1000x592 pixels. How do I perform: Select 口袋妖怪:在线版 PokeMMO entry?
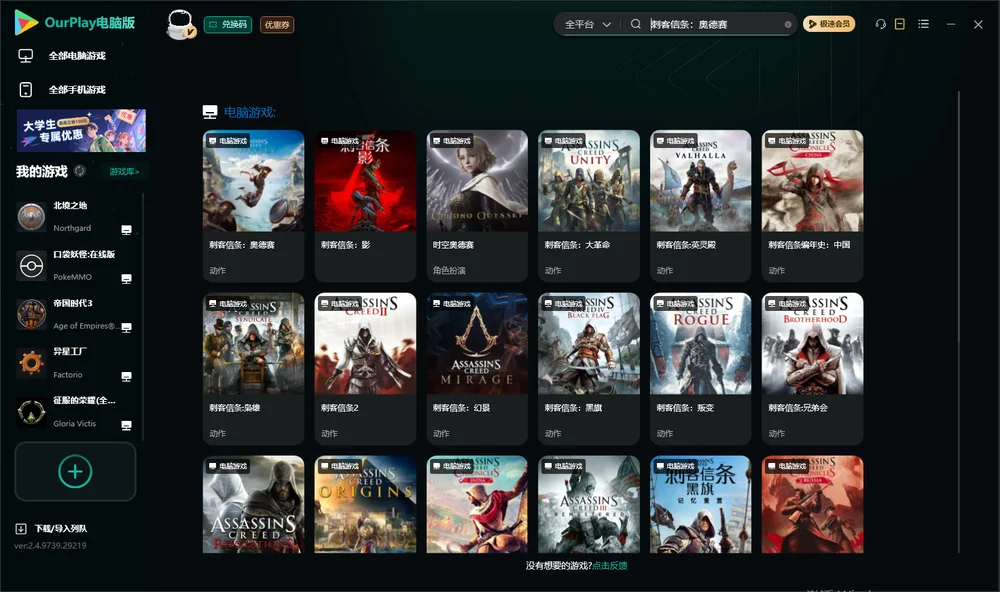75,265
